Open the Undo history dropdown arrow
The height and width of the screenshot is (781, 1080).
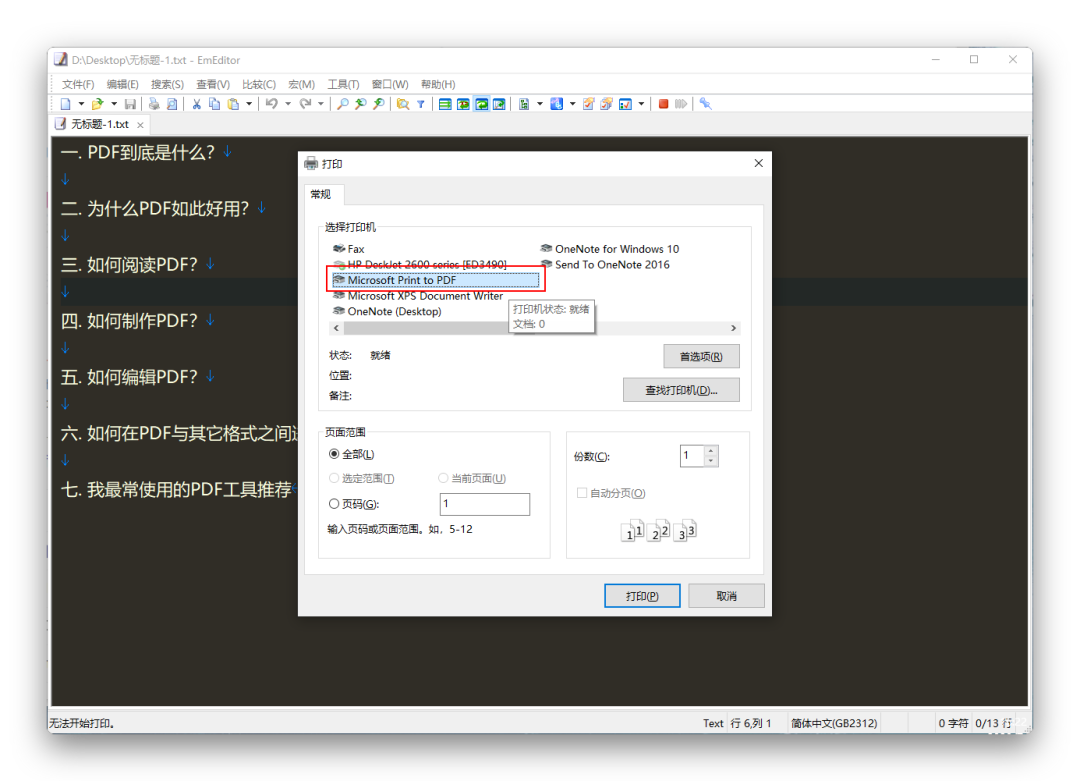288,104
